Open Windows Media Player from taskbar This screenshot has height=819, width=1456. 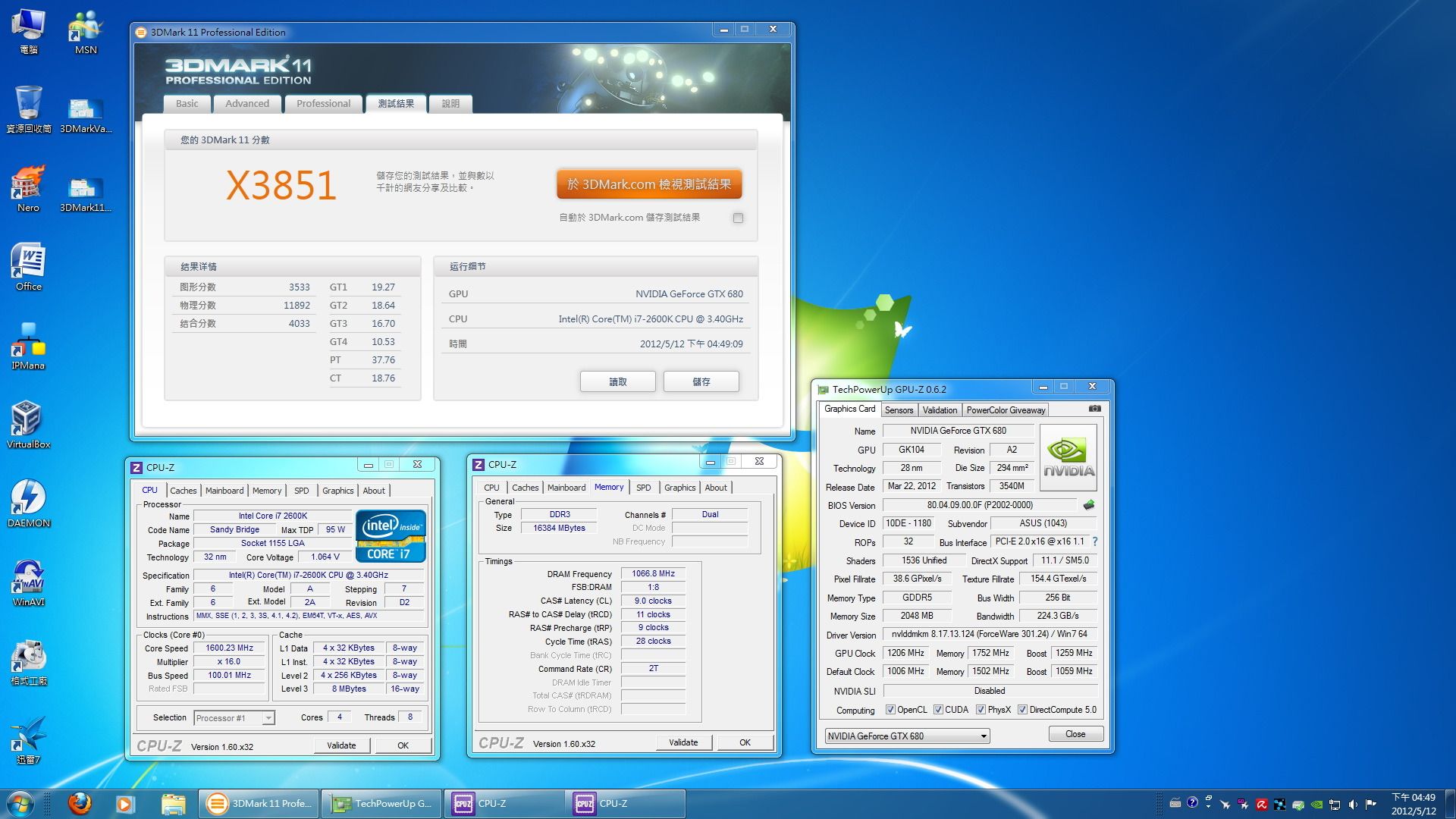point(125,803)
